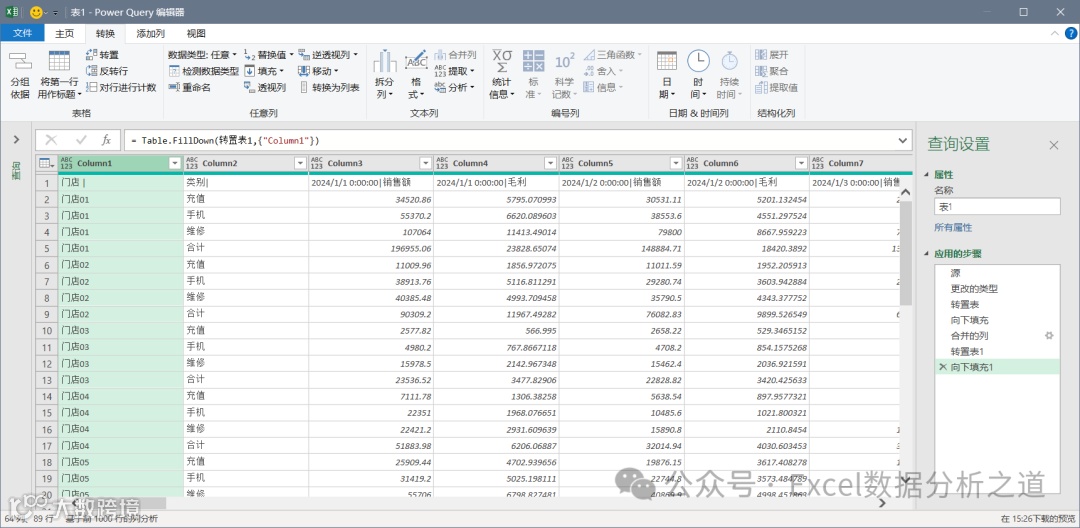Expand the formula bar with chevron

pyautogui.click(x=903, y=140)
